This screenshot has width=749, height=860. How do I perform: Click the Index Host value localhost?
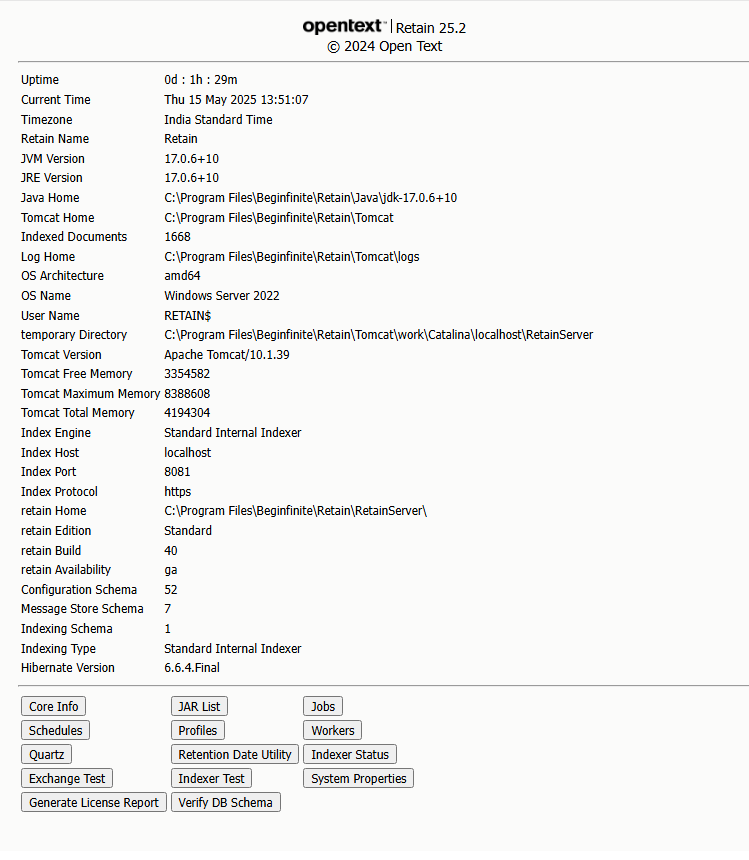[x=188, y=453]
